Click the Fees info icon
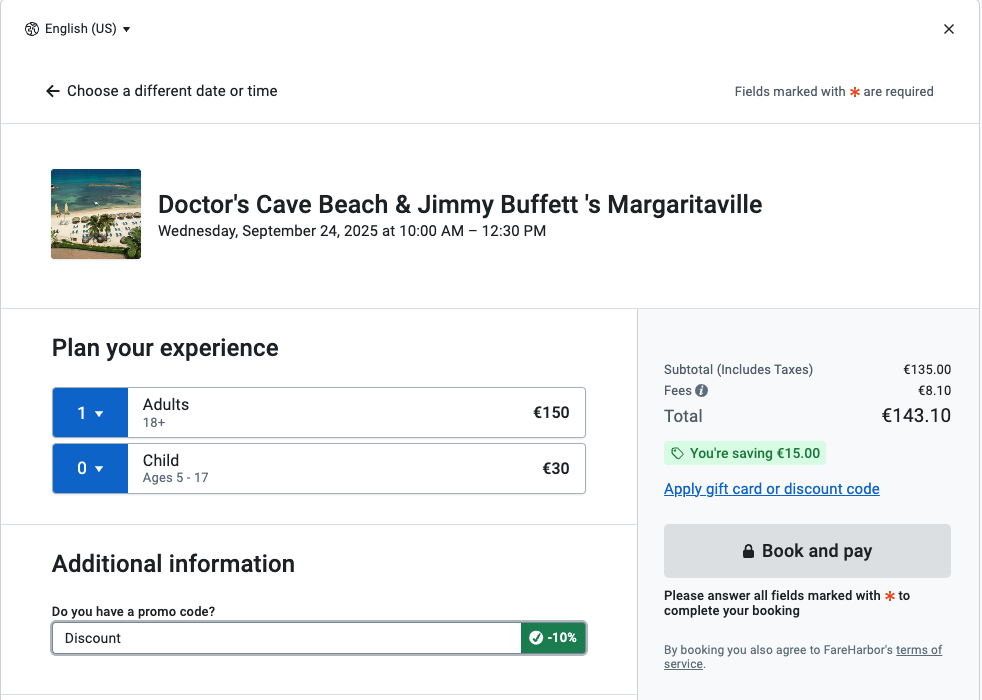Image resolution: width=982 pixels, height=700 pixels. 702,391
